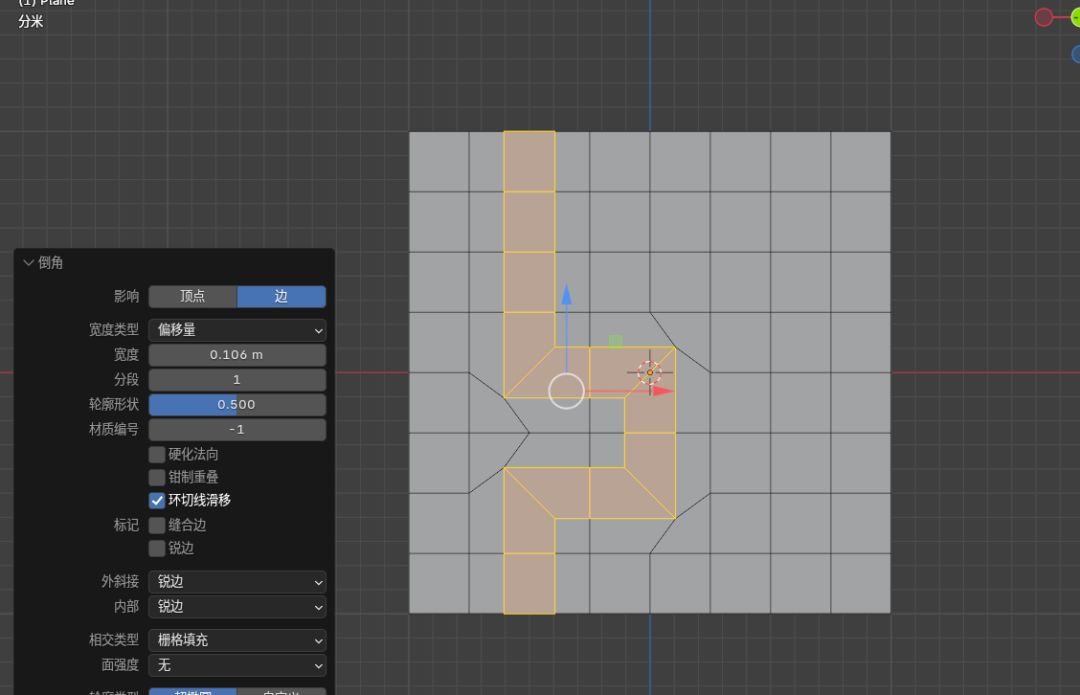This screenshot has height=695, width=1080.
Task: Click the green Y axis circle in navigation gizmo
Action: pyautogui.click(x=1075, y=17)
